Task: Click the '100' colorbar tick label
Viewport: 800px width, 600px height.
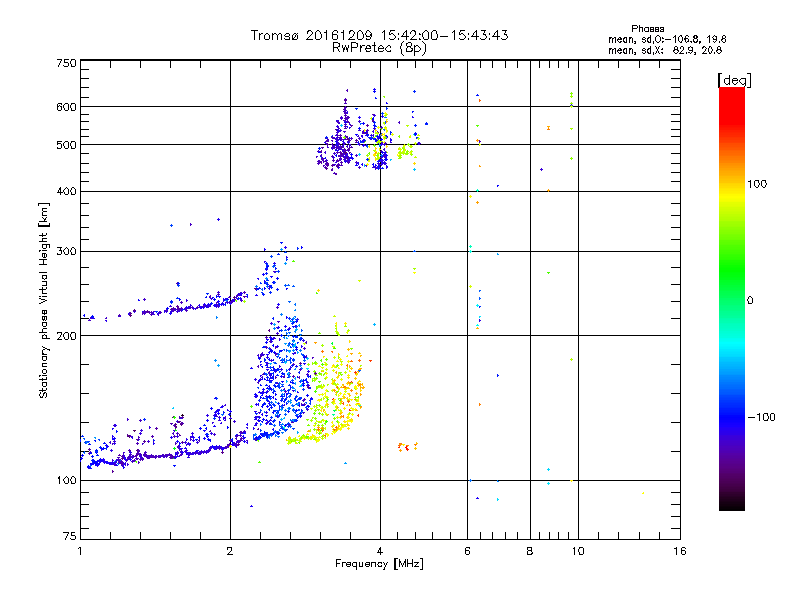Action: click(757, 184)
